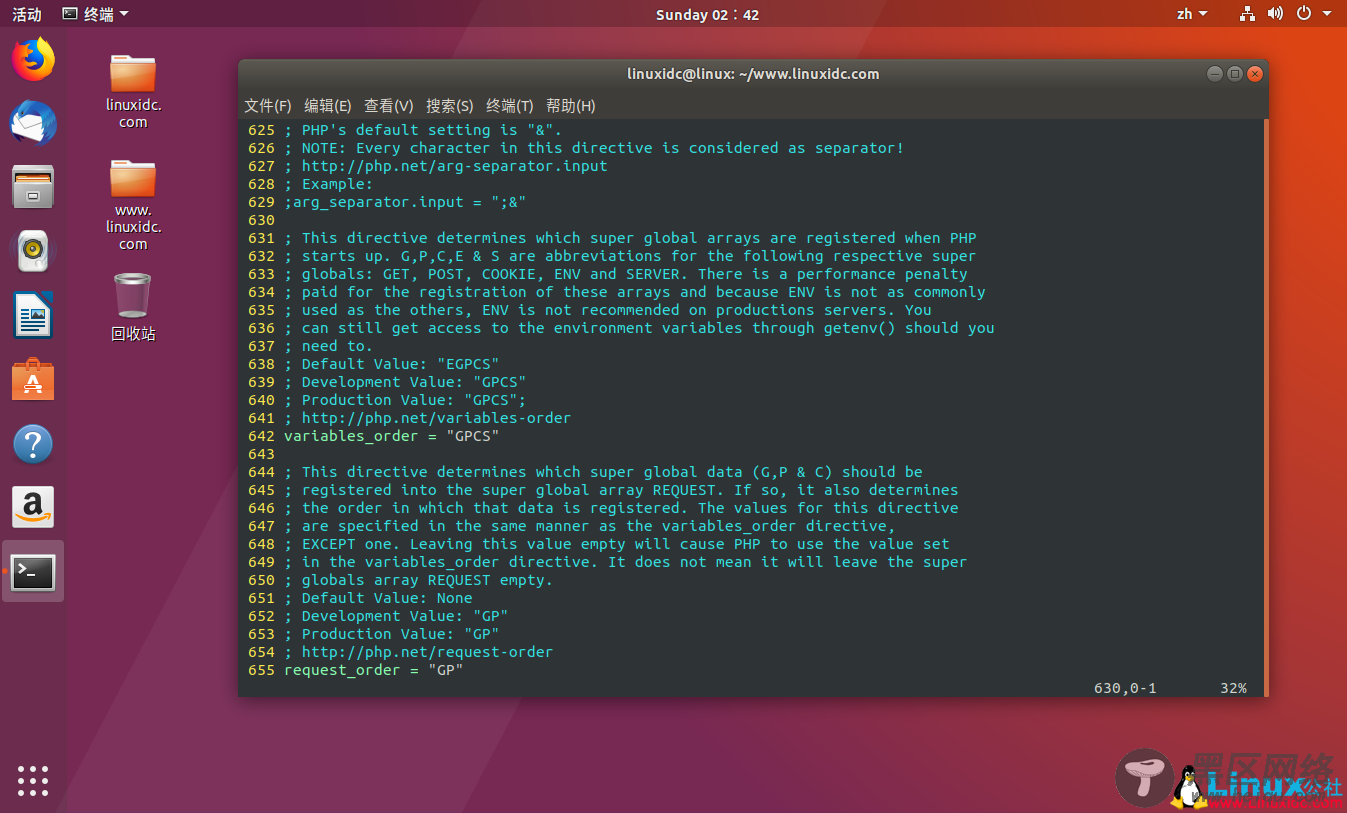Viewport: 1347px width, 813px height.
Task: Click the terminal vertical scrollbar
Action: [x=1266, y=408]
